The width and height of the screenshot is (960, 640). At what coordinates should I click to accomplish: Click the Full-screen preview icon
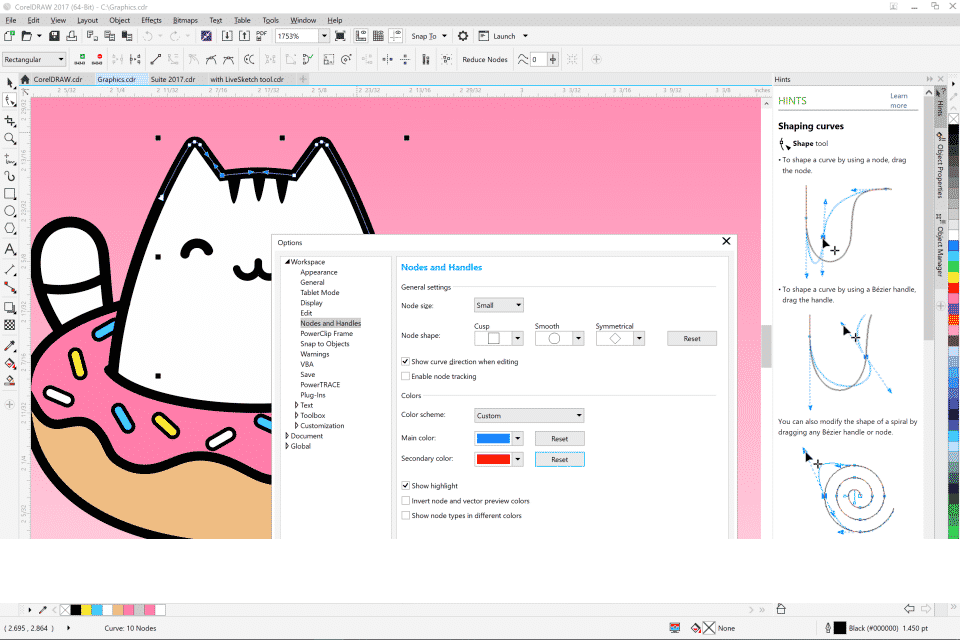pos(340,36)
